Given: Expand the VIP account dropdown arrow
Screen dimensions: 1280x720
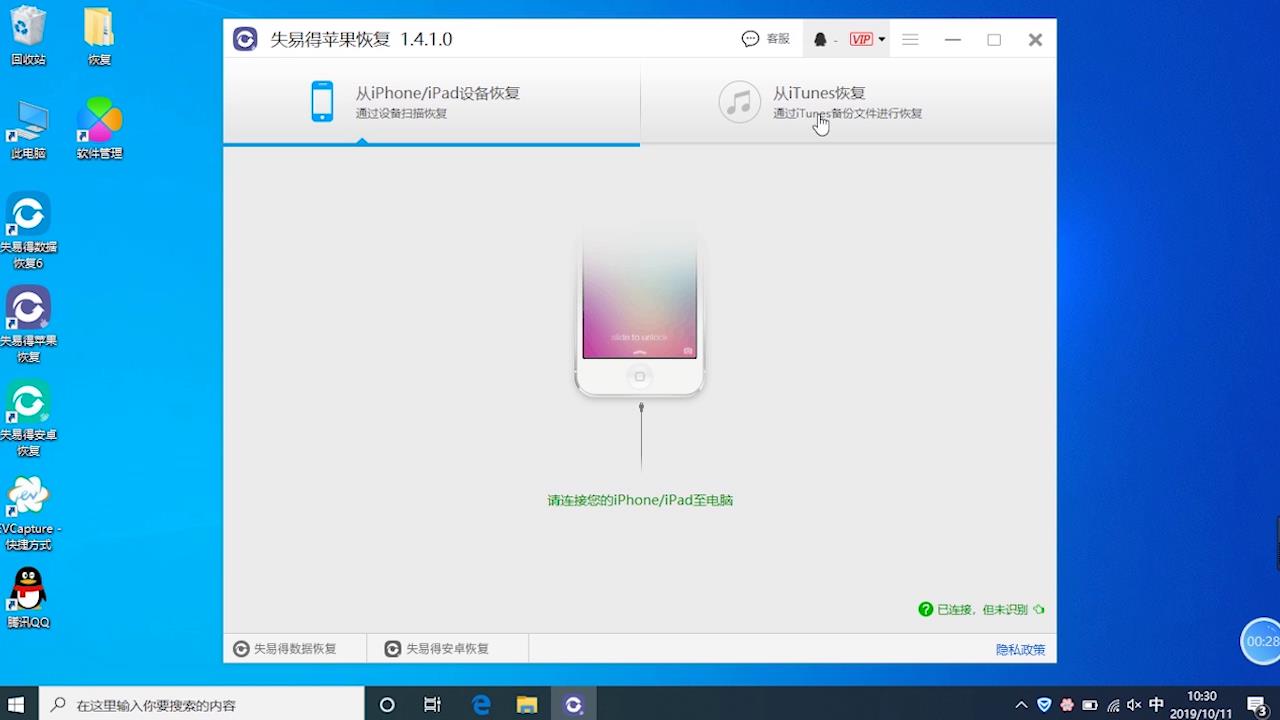Looking at the screenshot, I should [x=881, y=39].
